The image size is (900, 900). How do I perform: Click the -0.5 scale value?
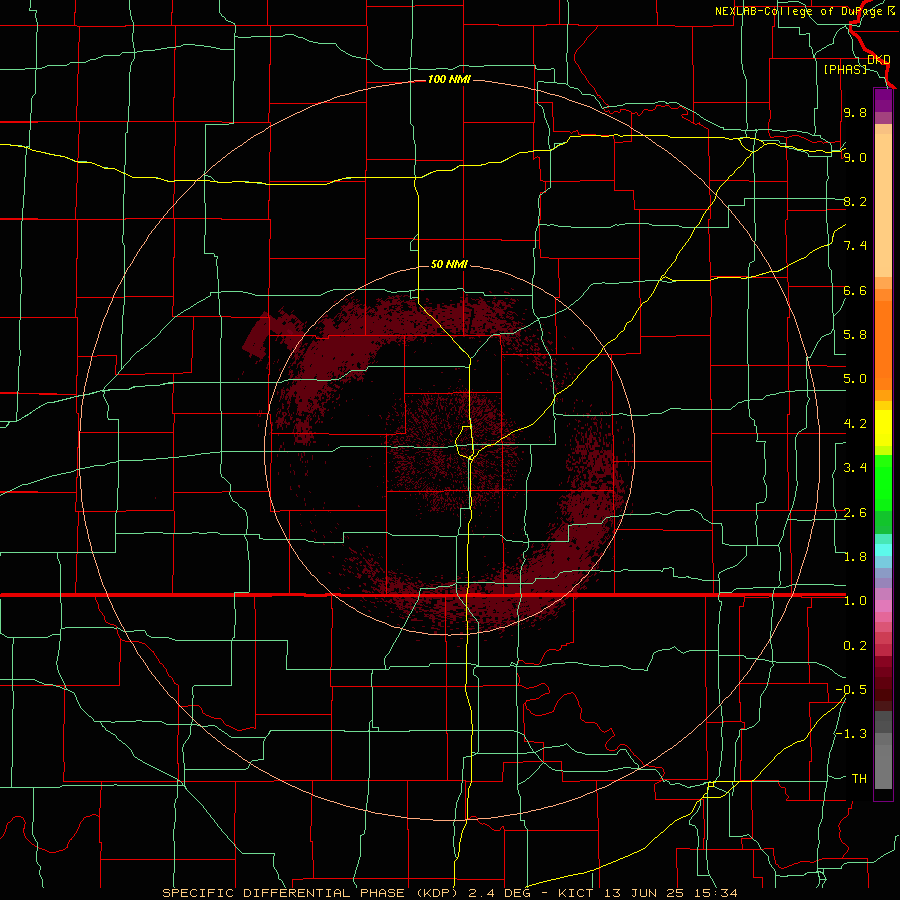[851, 690]
